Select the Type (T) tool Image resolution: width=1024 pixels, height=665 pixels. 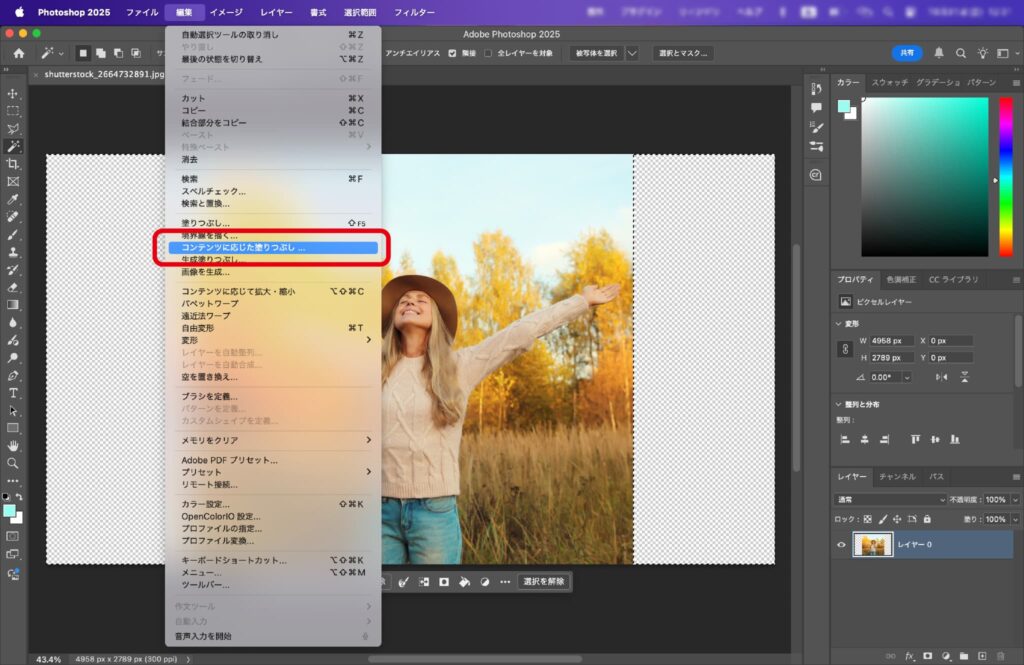pyautogui.click(x=13, y=393)
